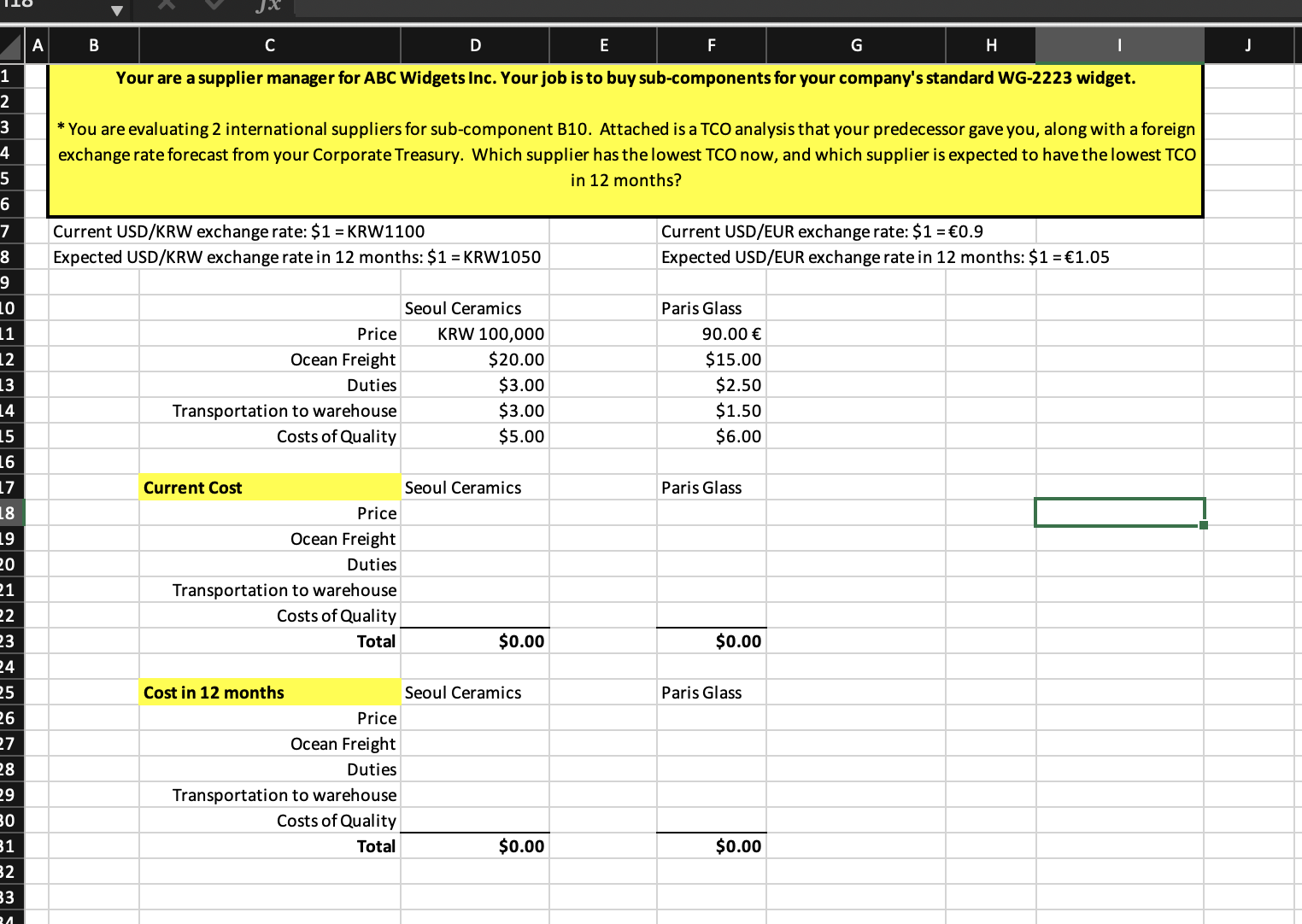Screen dimensions: 1302x924
Task: Click the 'Current USD/EUR exchange rate' cell
Action: (822, 231)
